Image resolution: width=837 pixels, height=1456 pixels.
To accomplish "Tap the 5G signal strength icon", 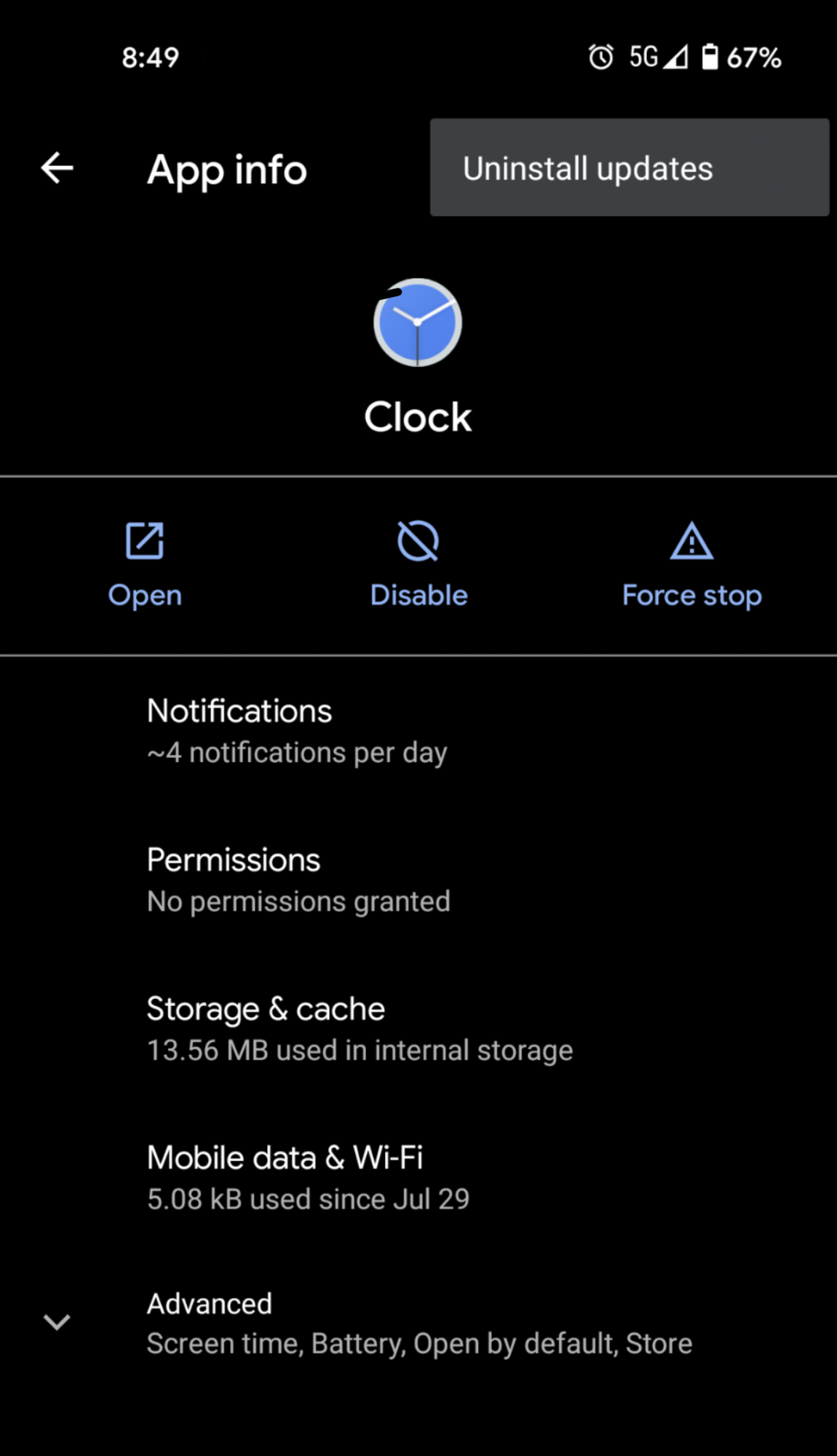I will coord(676,57).
